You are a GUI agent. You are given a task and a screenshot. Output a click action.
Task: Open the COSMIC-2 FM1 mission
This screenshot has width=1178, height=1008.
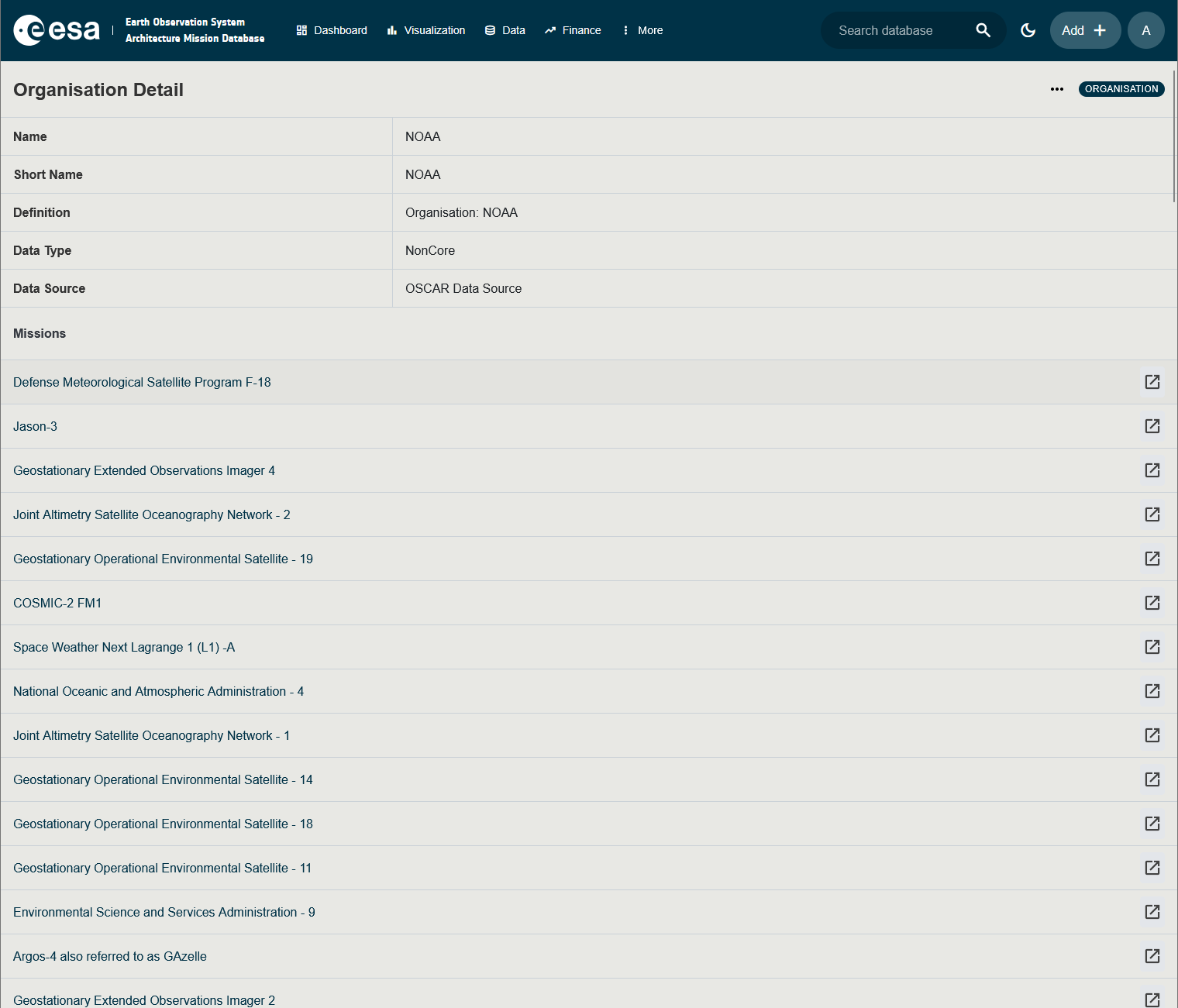tap(57, 603)
